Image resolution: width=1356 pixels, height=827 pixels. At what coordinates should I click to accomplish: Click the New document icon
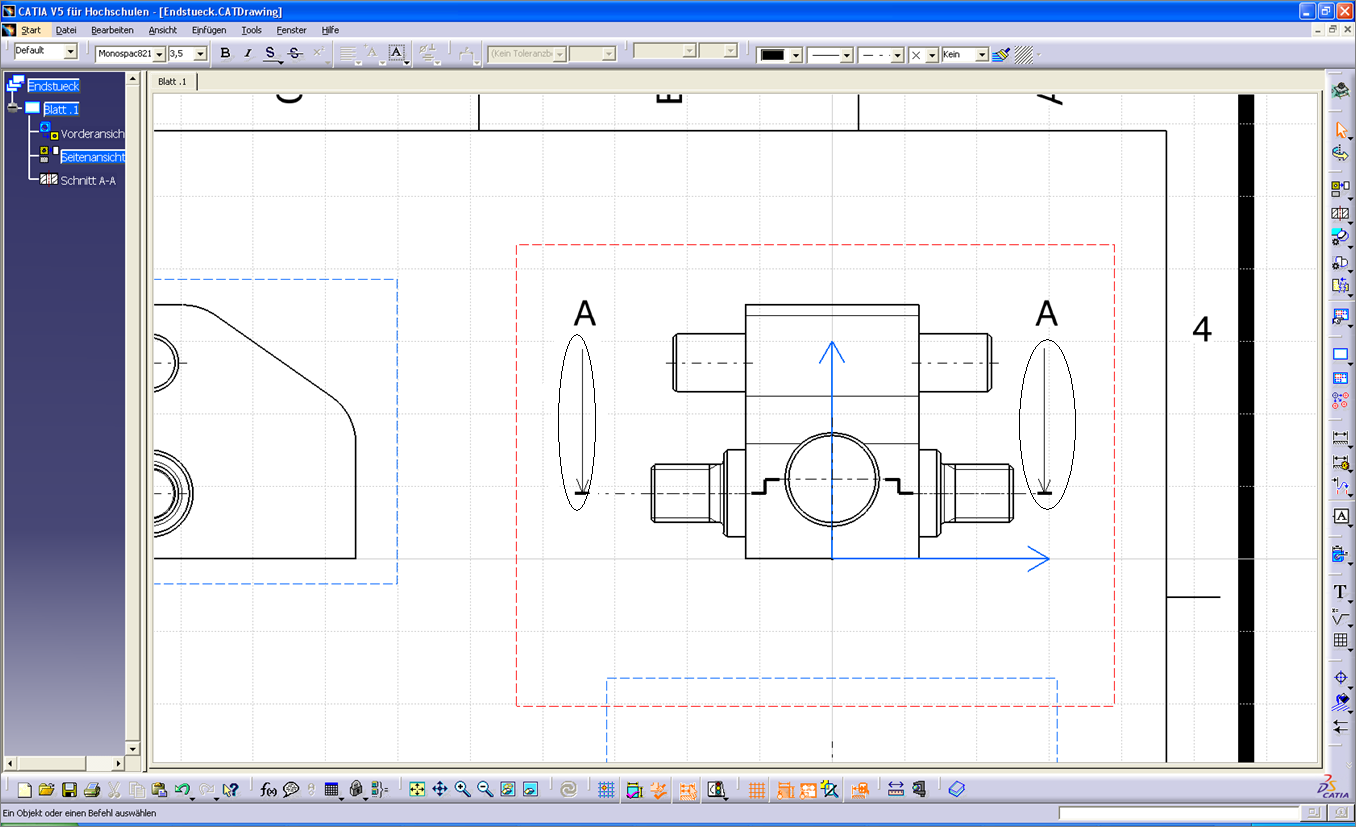coord(26,790)
